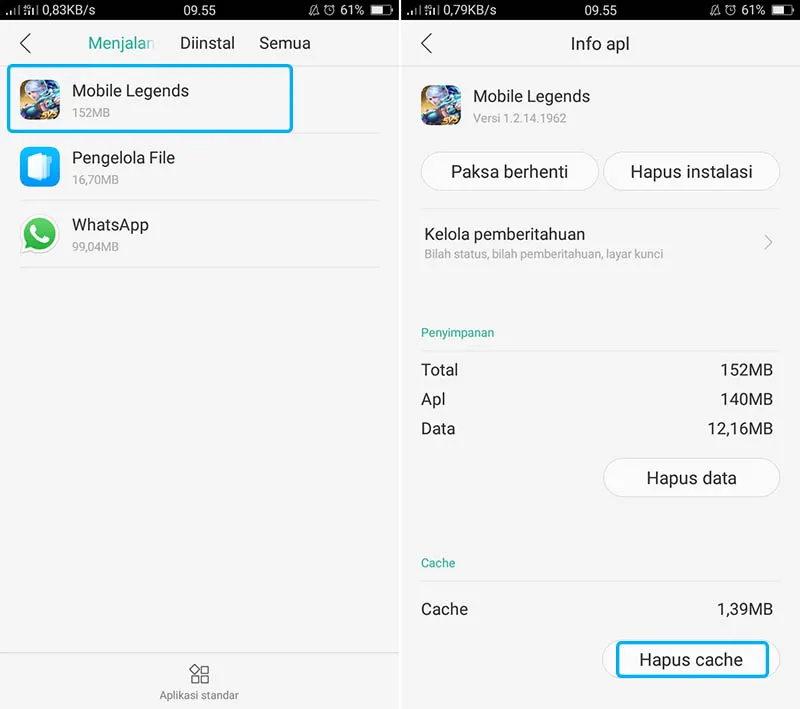Tap the Aplikasi standar grid icon
800x709 pixels.
click(x=199, y=673)
